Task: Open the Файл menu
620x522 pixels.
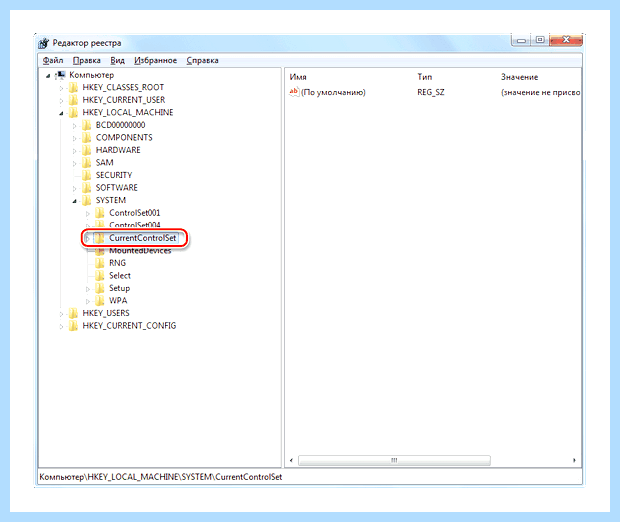Action: (x=53, y=61)
